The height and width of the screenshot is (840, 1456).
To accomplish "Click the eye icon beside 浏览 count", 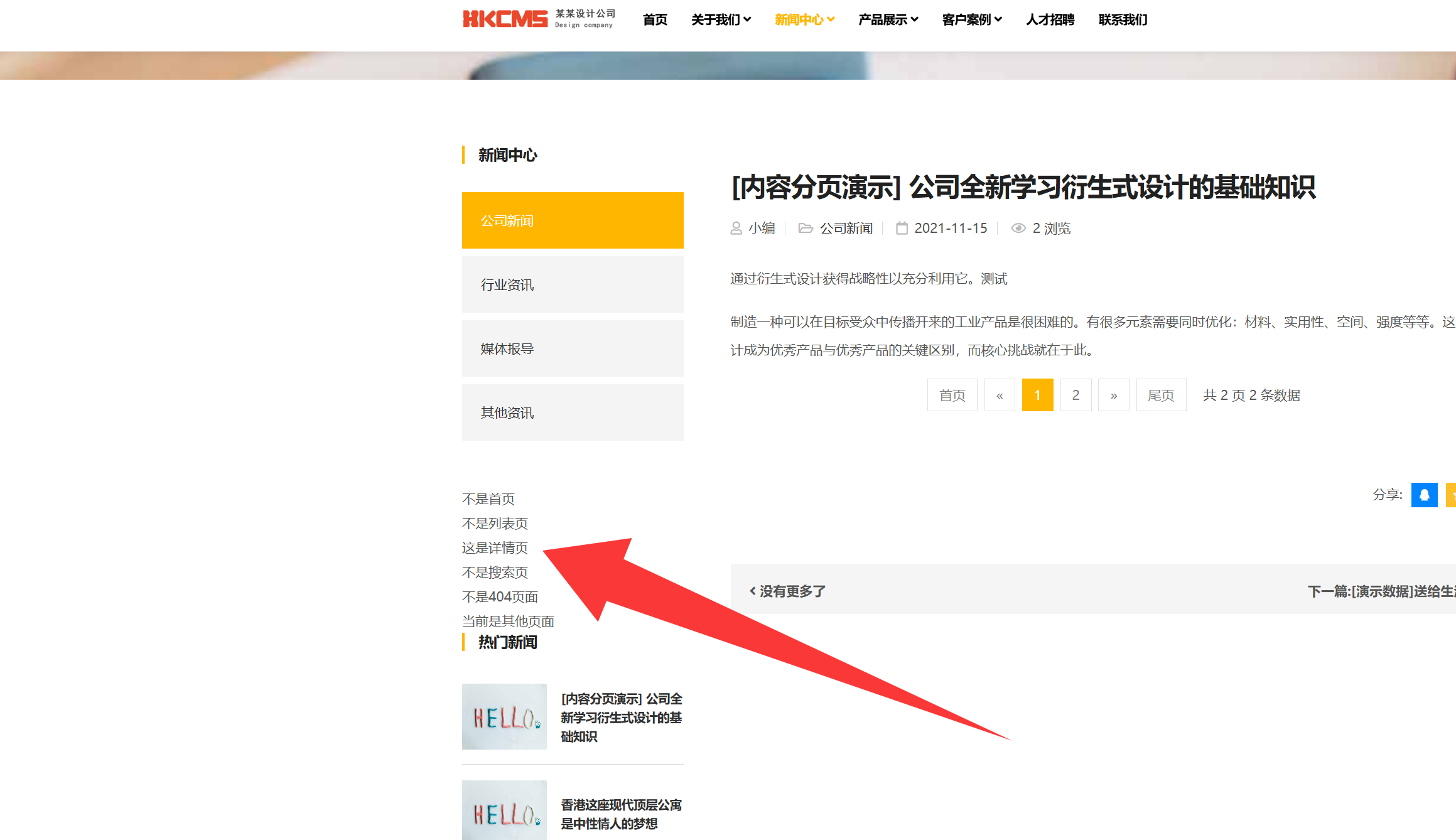I will [1018, 229].
